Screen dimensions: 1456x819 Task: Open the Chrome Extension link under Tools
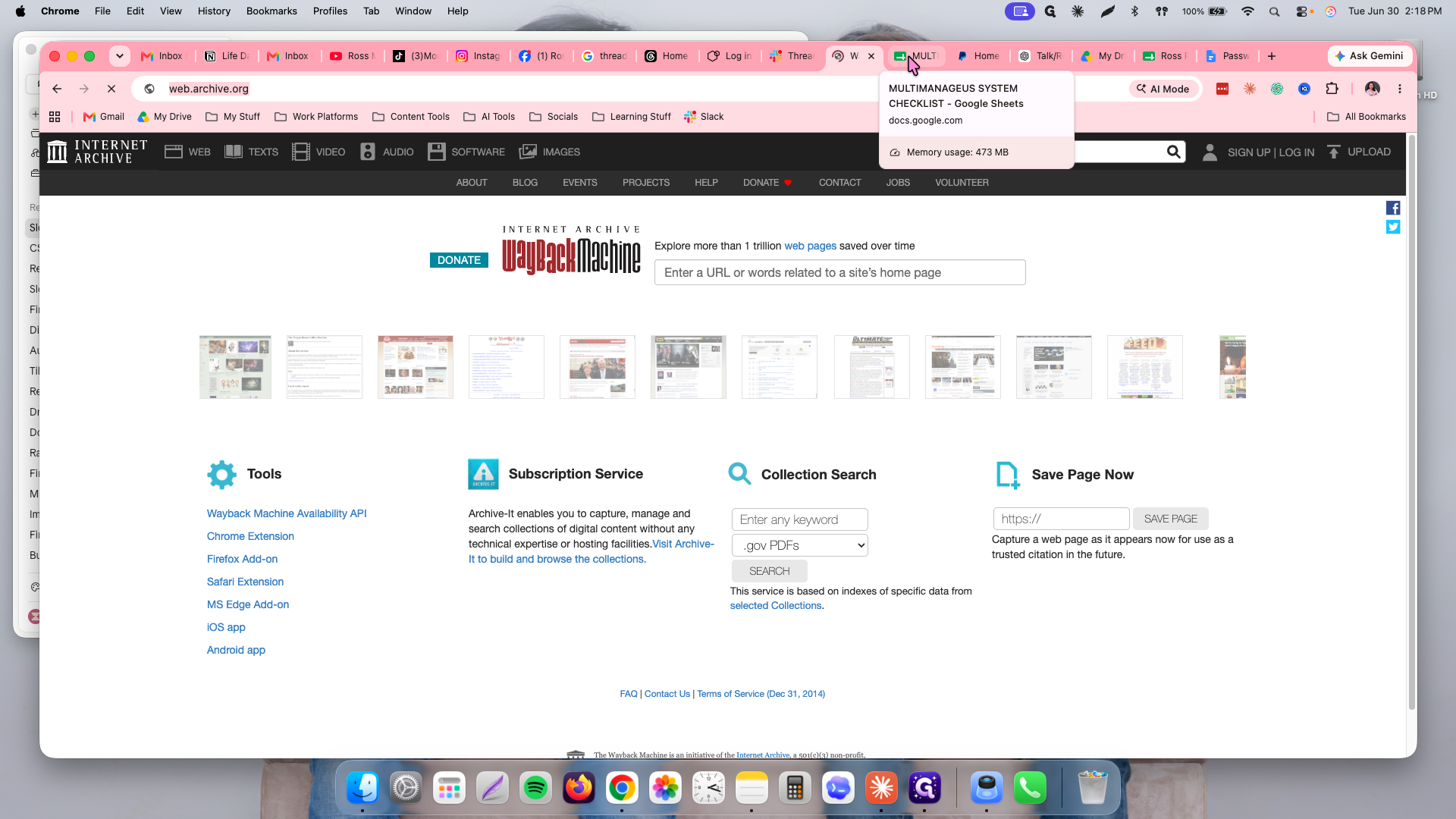tap(250, 536)
